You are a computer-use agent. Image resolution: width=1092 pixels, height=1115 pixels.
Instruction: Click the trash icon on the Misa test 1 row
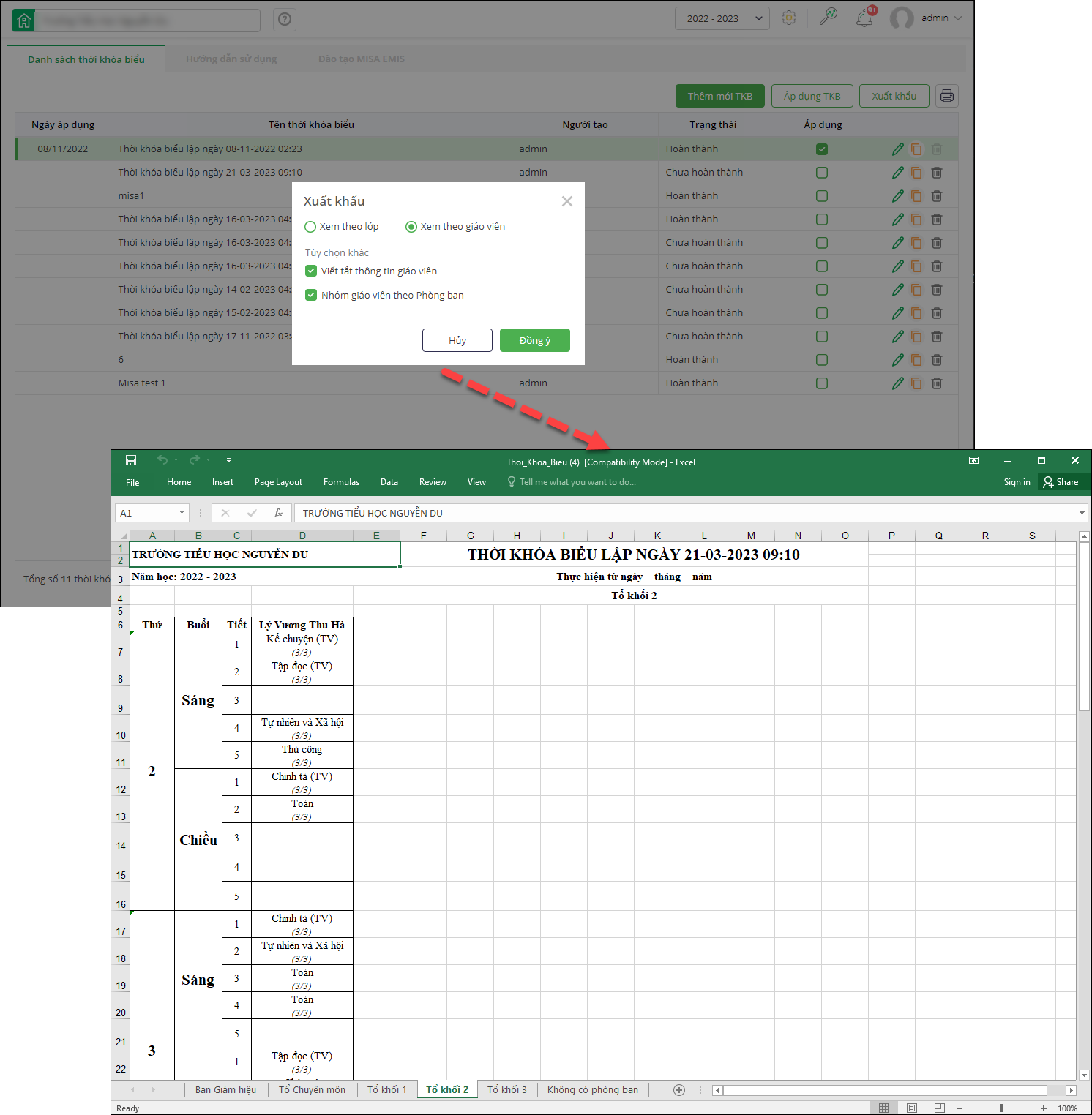pyautogui.click(x=937, y=383)
